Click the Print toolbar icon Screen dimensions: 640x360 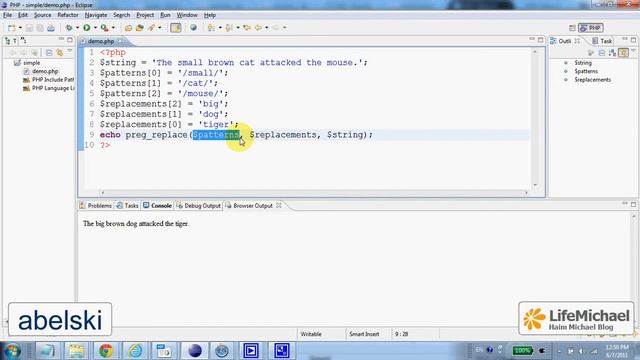tap(51, 28)
